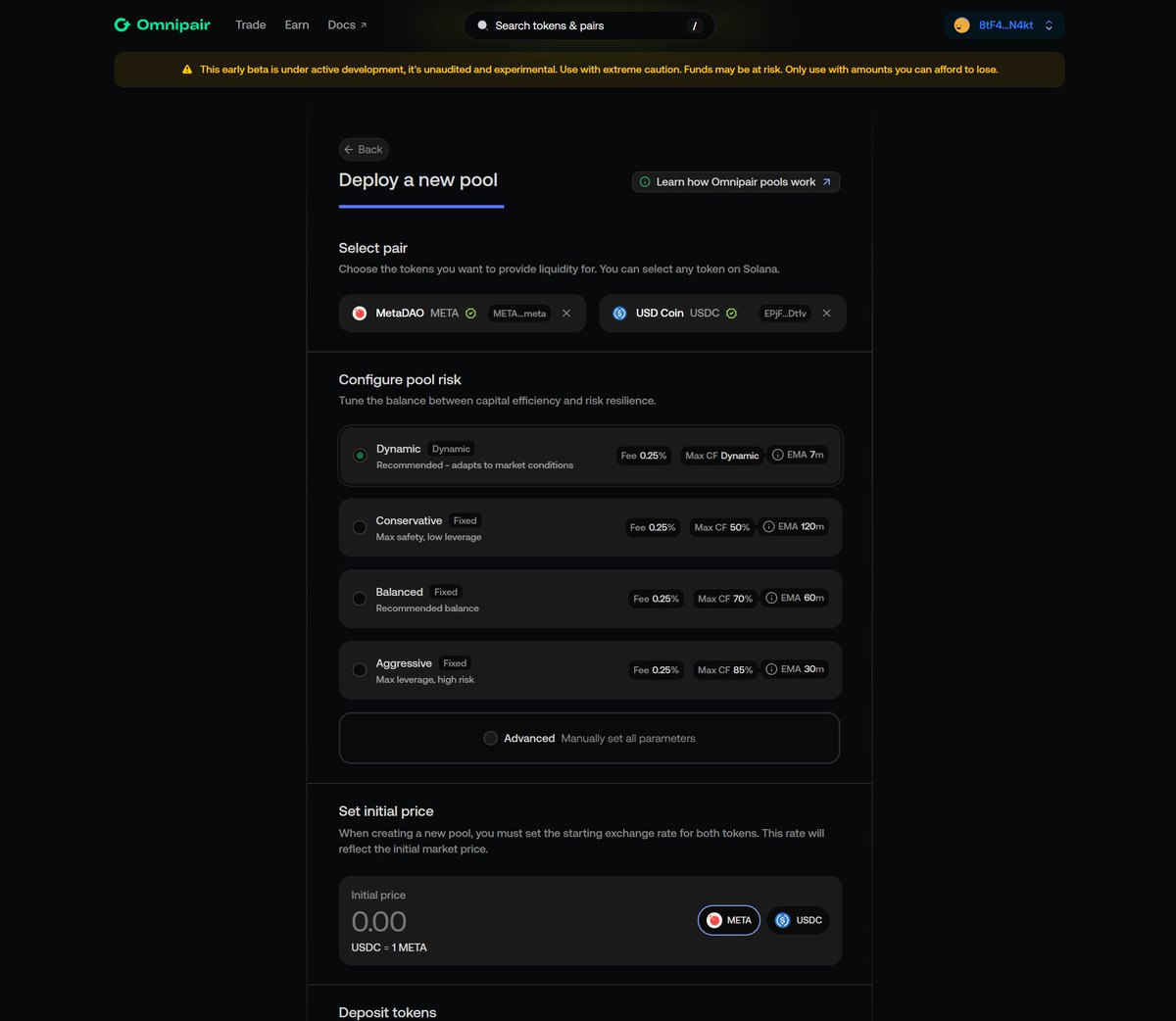Click Fee 0.25% badge in Aggressive row
This screenshot has width=1176, height=1021.
(x=656, y=670)
